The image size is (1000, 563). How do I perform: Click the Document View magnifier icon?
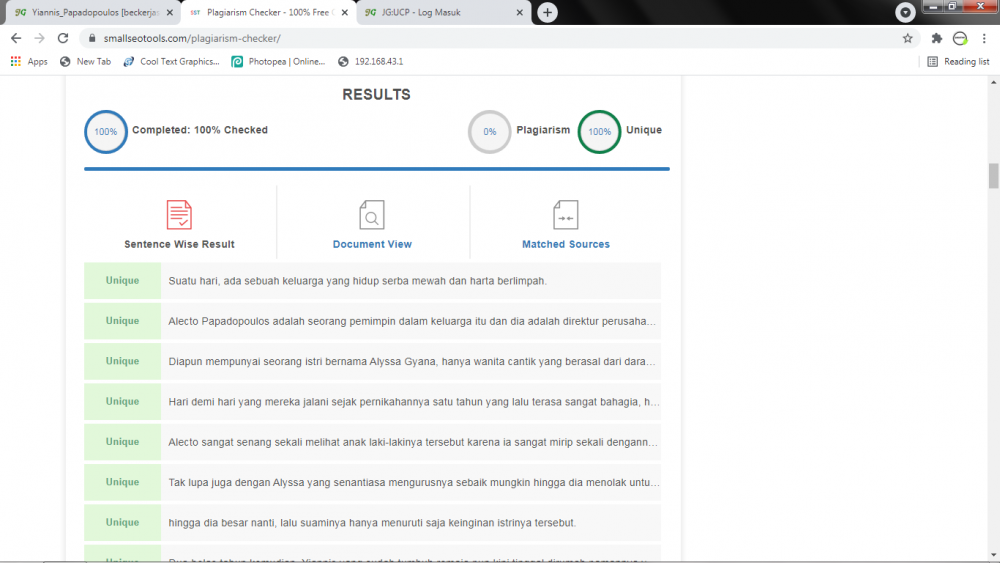372,214
